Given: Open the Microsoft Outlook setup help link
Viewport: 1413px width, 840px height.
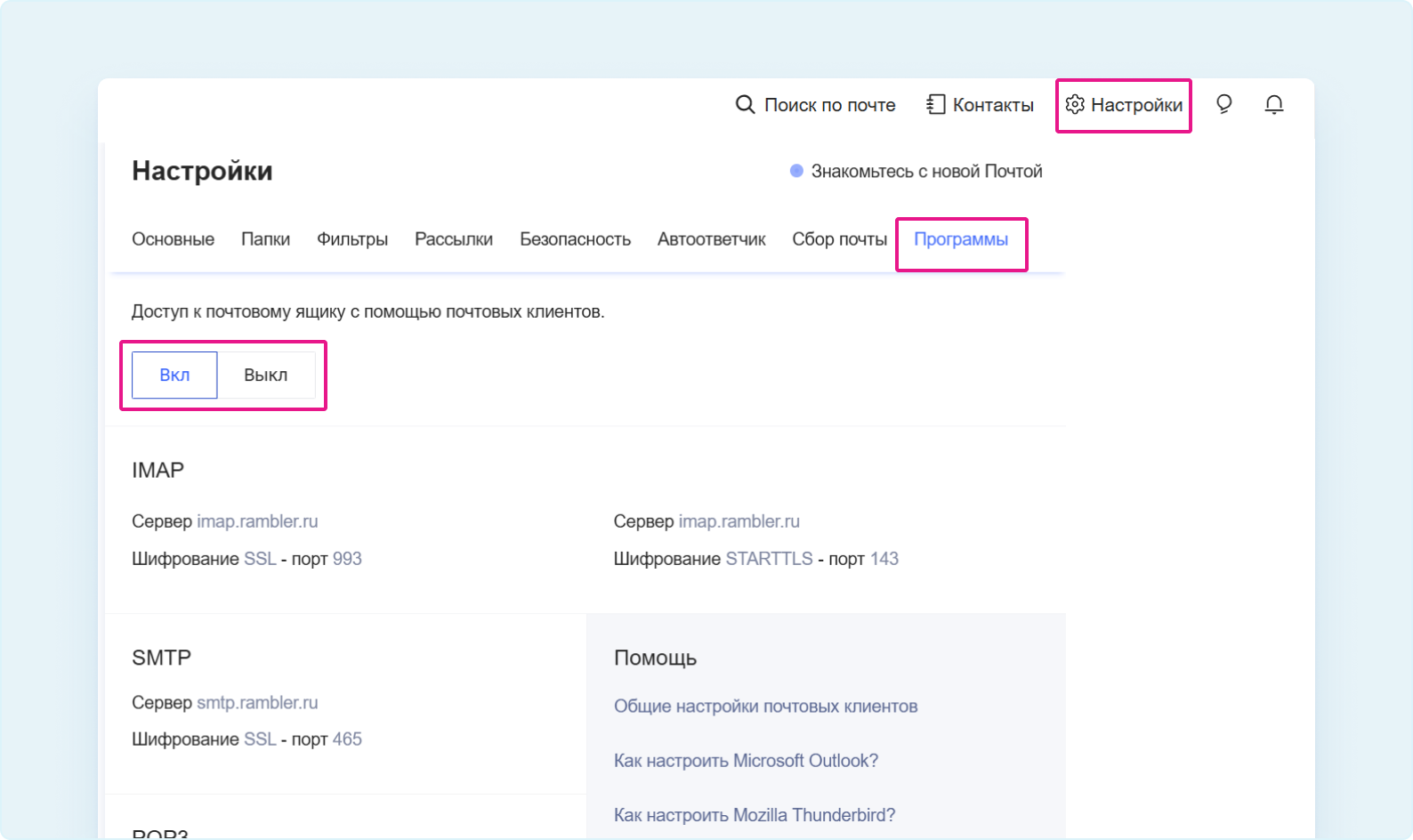Looking at the screenshot, I should 746,761.
